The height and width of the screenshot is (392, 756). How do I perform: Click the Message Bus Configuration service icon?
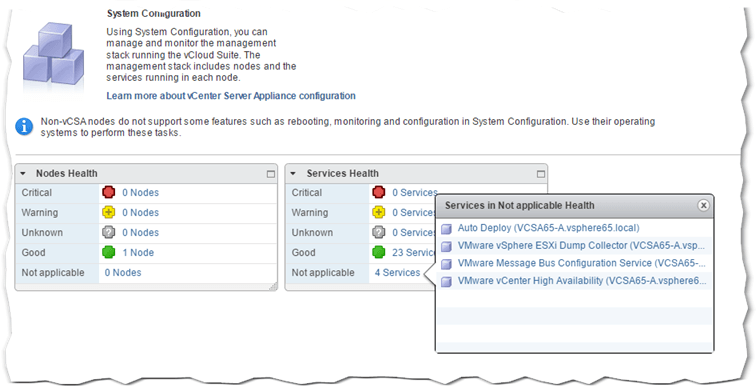(x=446, y=264)
